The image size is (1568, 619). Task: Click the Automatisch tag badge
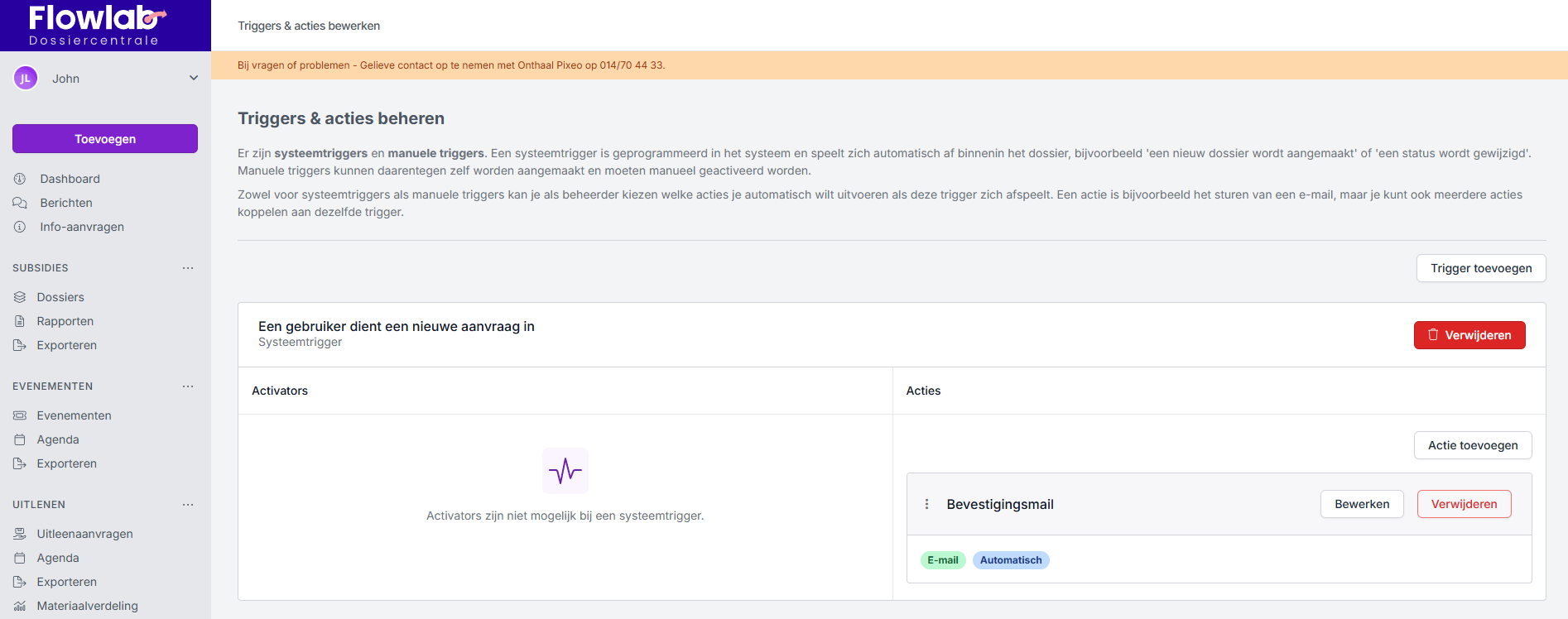tap(1010, 560)
